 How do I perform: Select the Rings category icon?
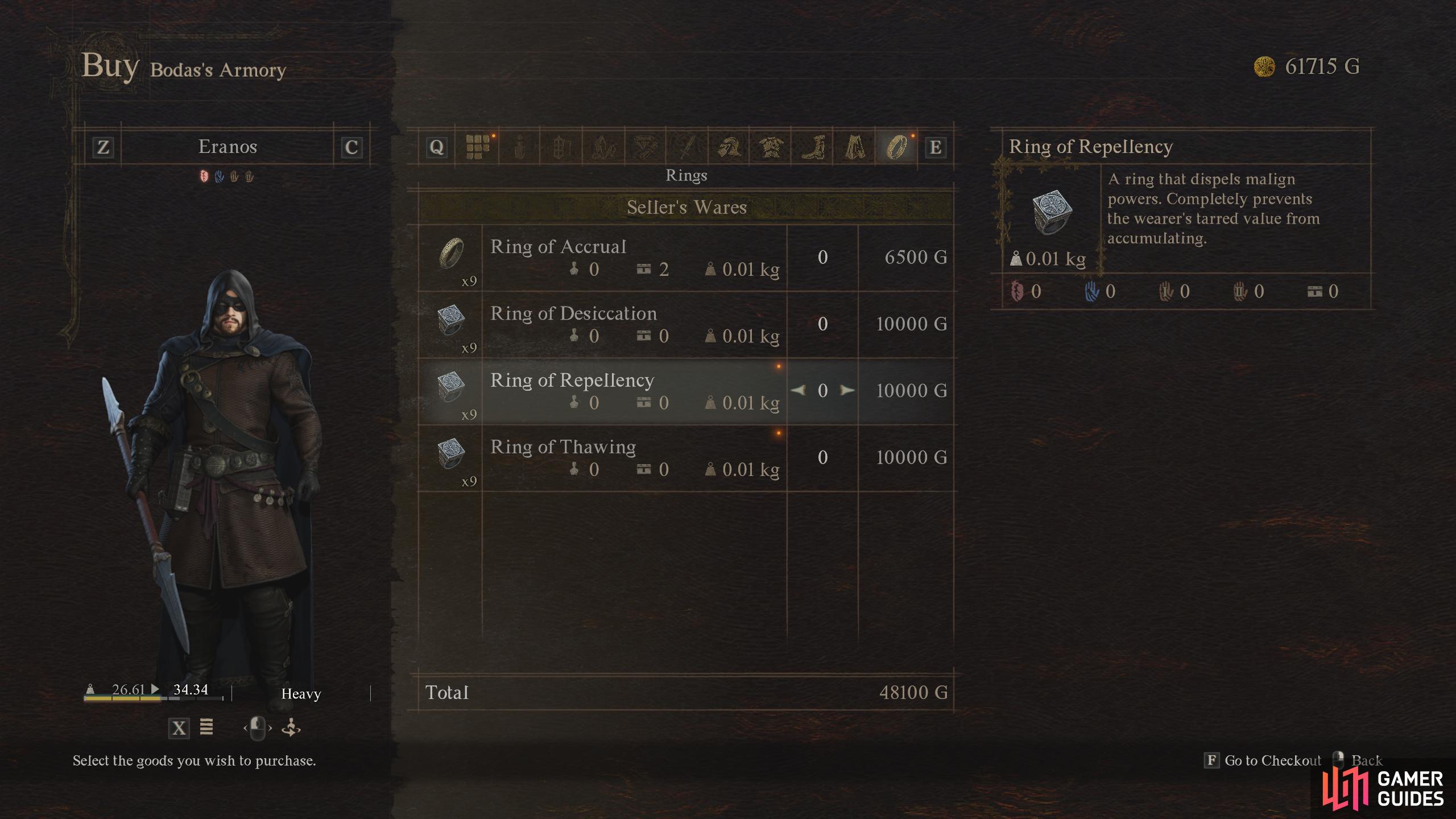pos(896,147)
